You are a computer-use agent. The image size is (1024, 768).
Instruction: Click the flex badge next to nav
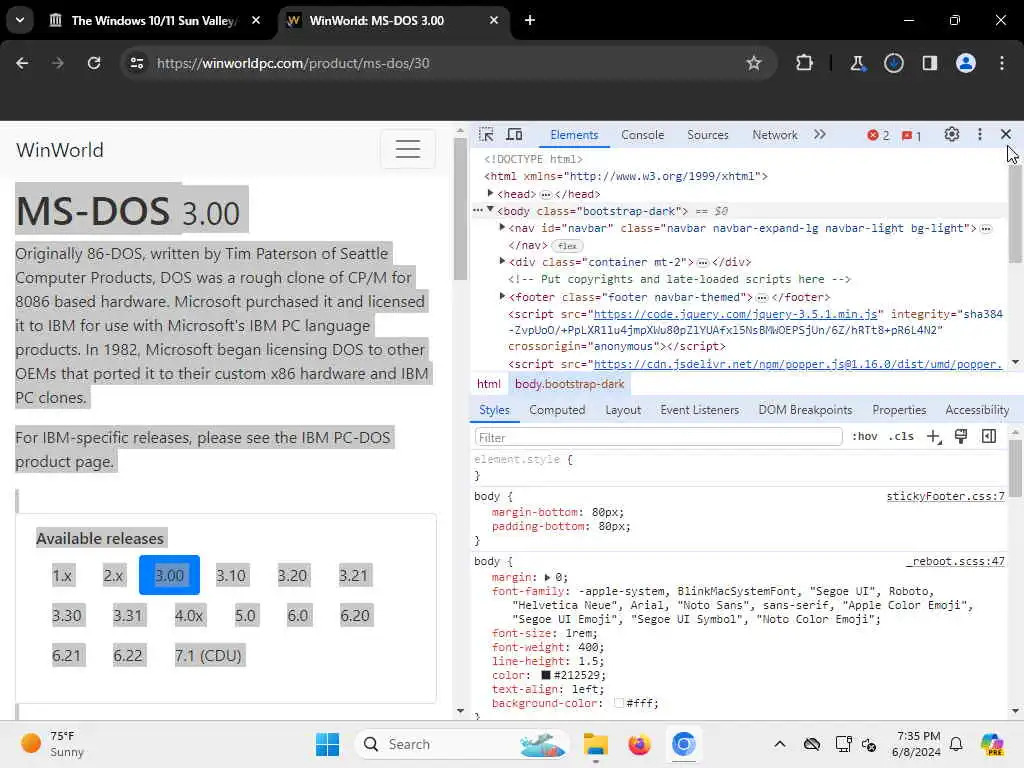pyautogui.click(x=567, y=246)
